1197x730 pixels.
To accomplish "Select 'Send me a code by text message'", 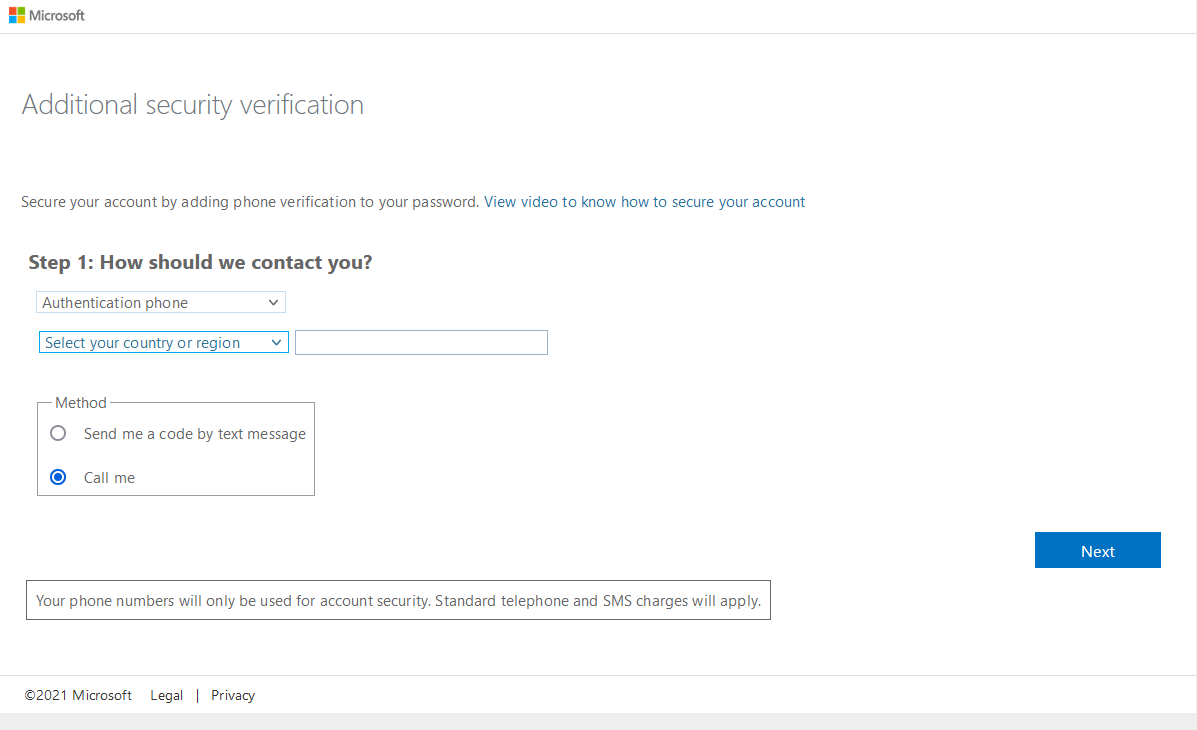I will tap(58, 434).
